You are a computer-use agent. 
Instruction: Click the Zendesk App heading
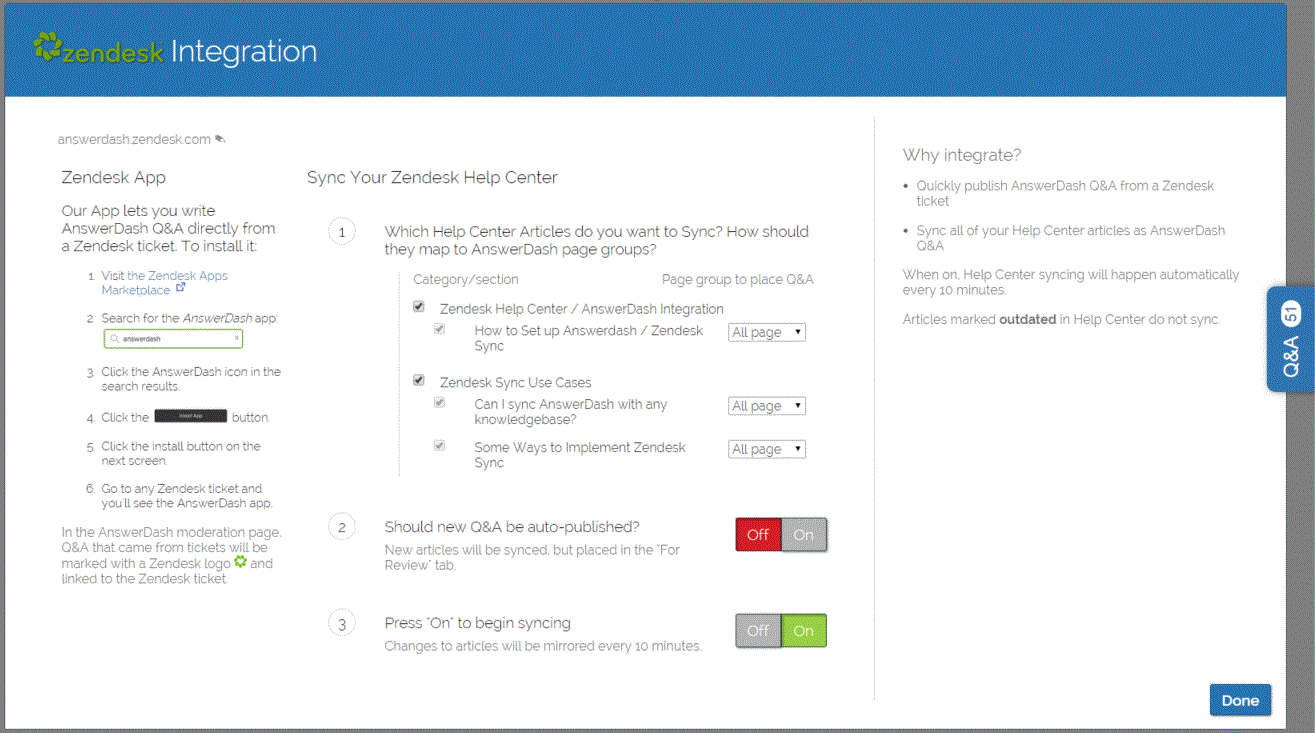coord(114,178)
